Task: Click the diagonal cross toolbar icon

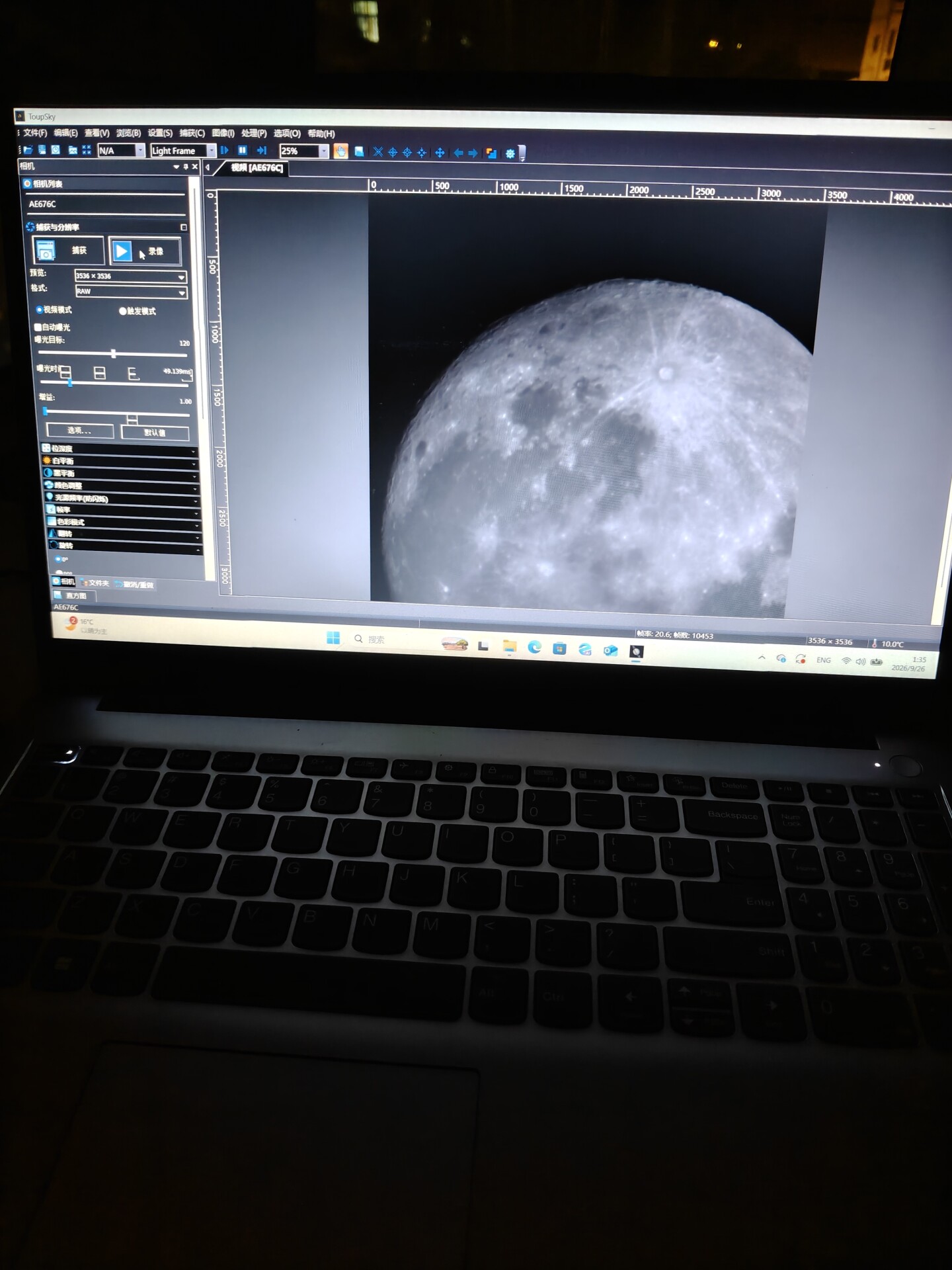Action: click(x=377, y=152)
